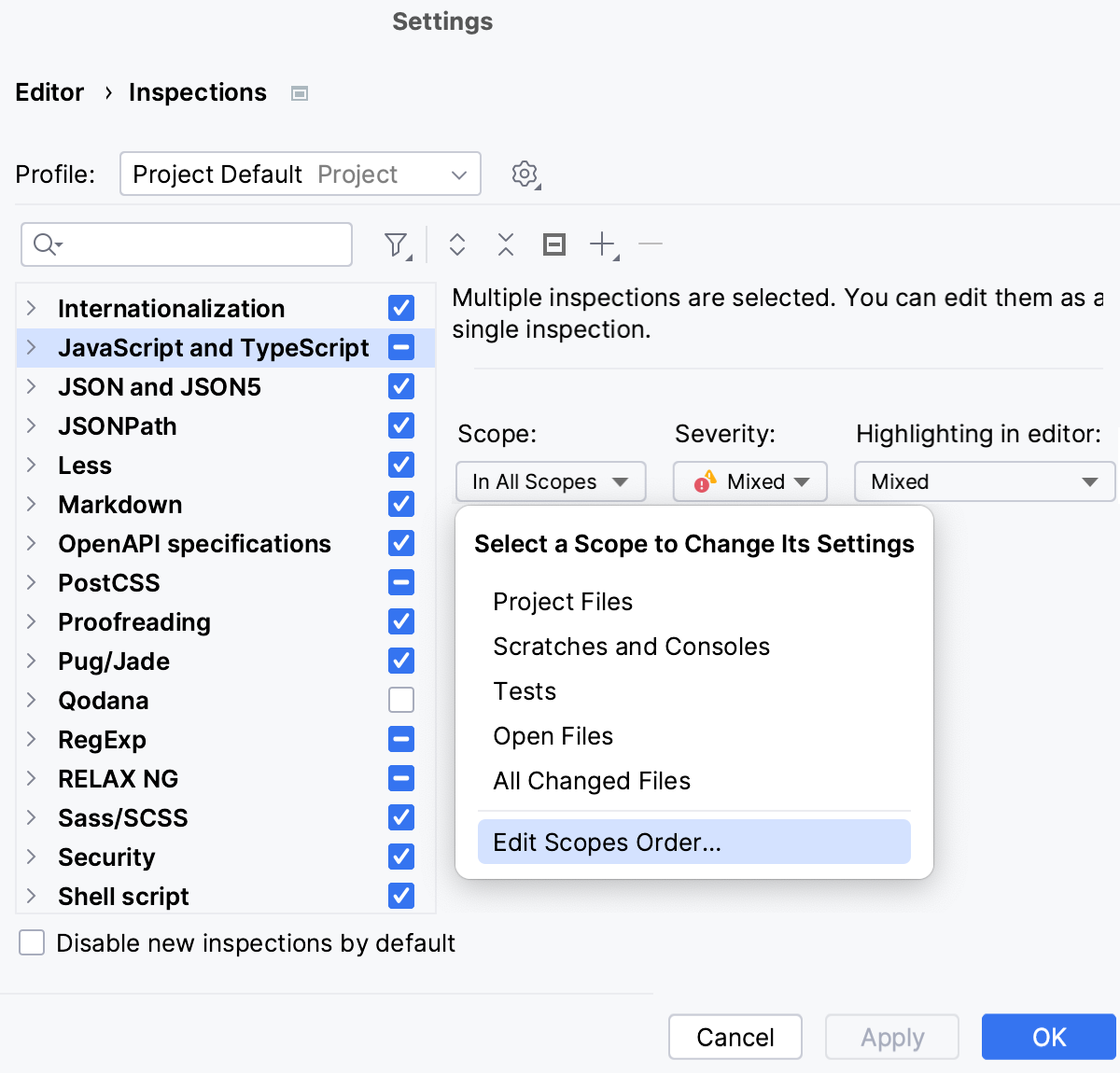Click the Cancel button
Image resolution: width=1120 pixels, height=1073 pixels.
pyautogui.click(x=735, y=1037)
